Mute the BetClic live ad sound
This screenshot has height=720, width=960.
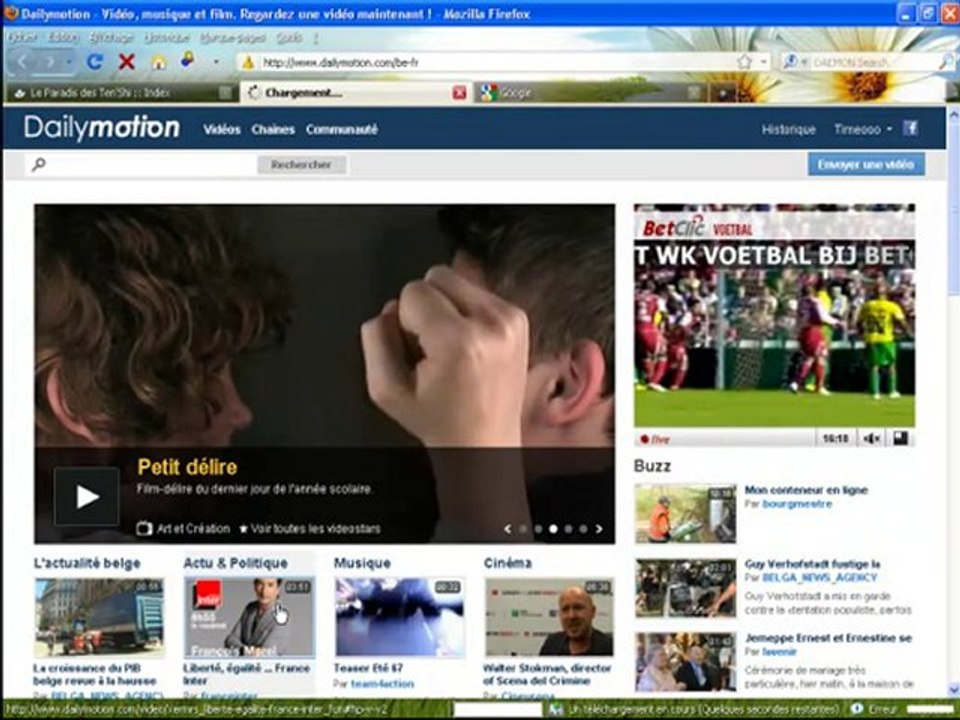tap(871, 438)
